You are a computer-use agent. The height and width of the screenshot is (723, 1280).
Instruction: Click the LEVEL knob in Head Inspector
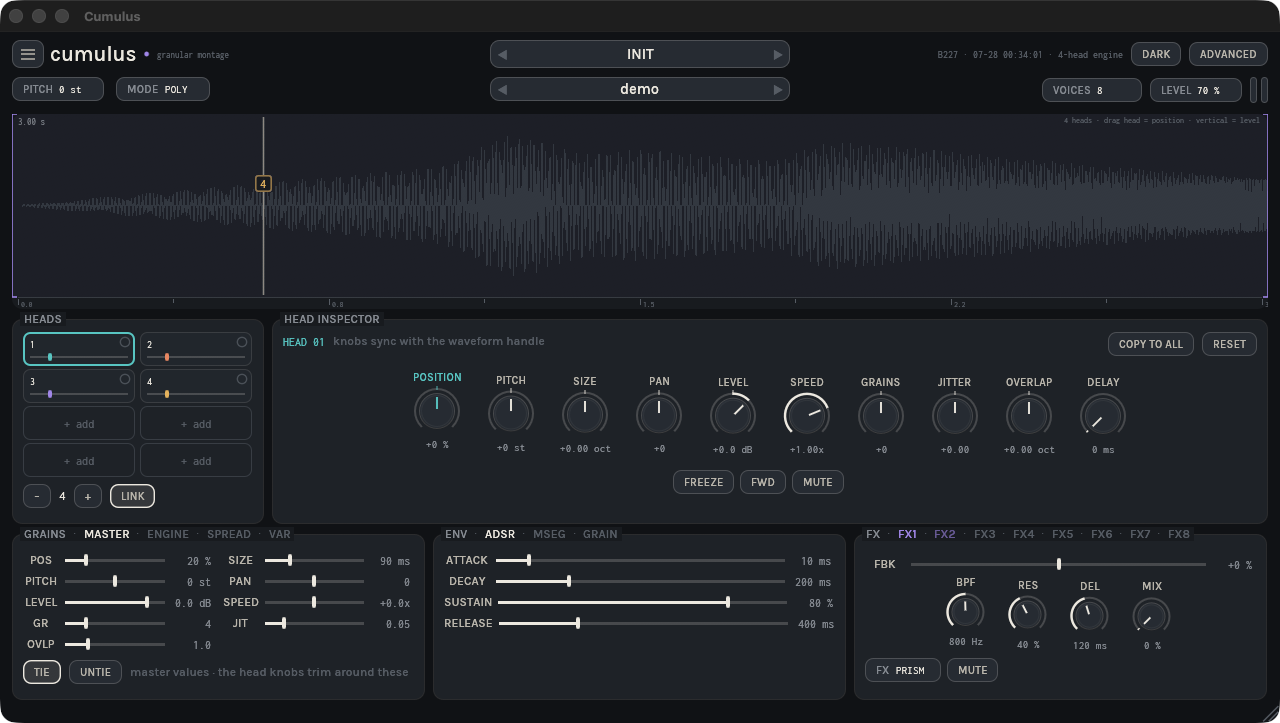point(733,414)
